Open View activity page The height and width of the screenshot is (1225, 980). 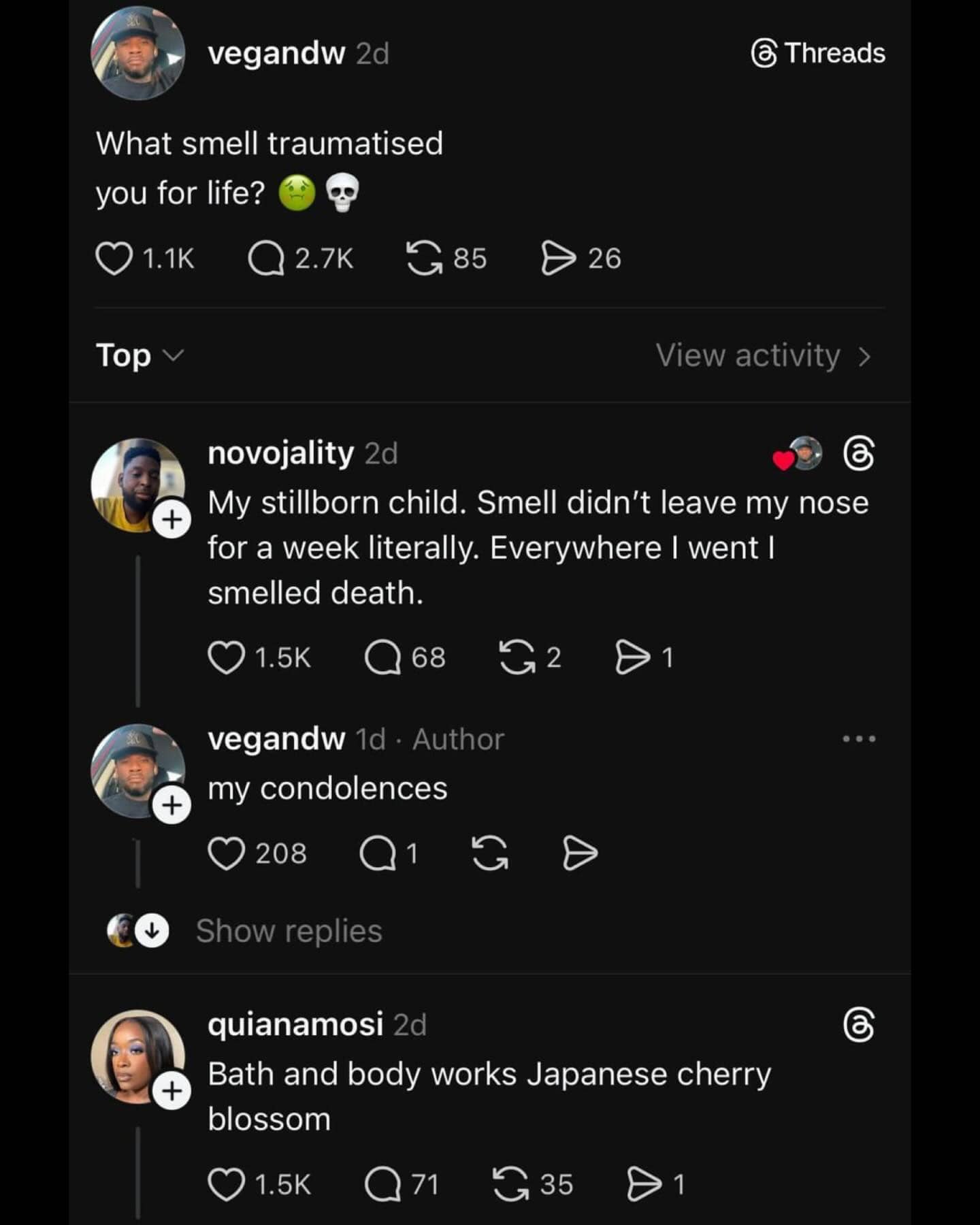(x=763, y=356)
